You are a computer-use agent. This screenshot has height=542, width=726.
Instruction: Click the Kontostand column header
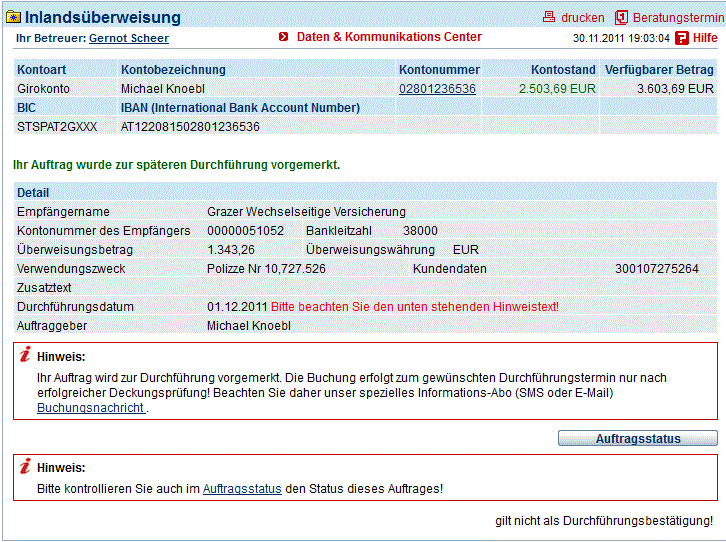pyautogui.click(x=563, y=69)
